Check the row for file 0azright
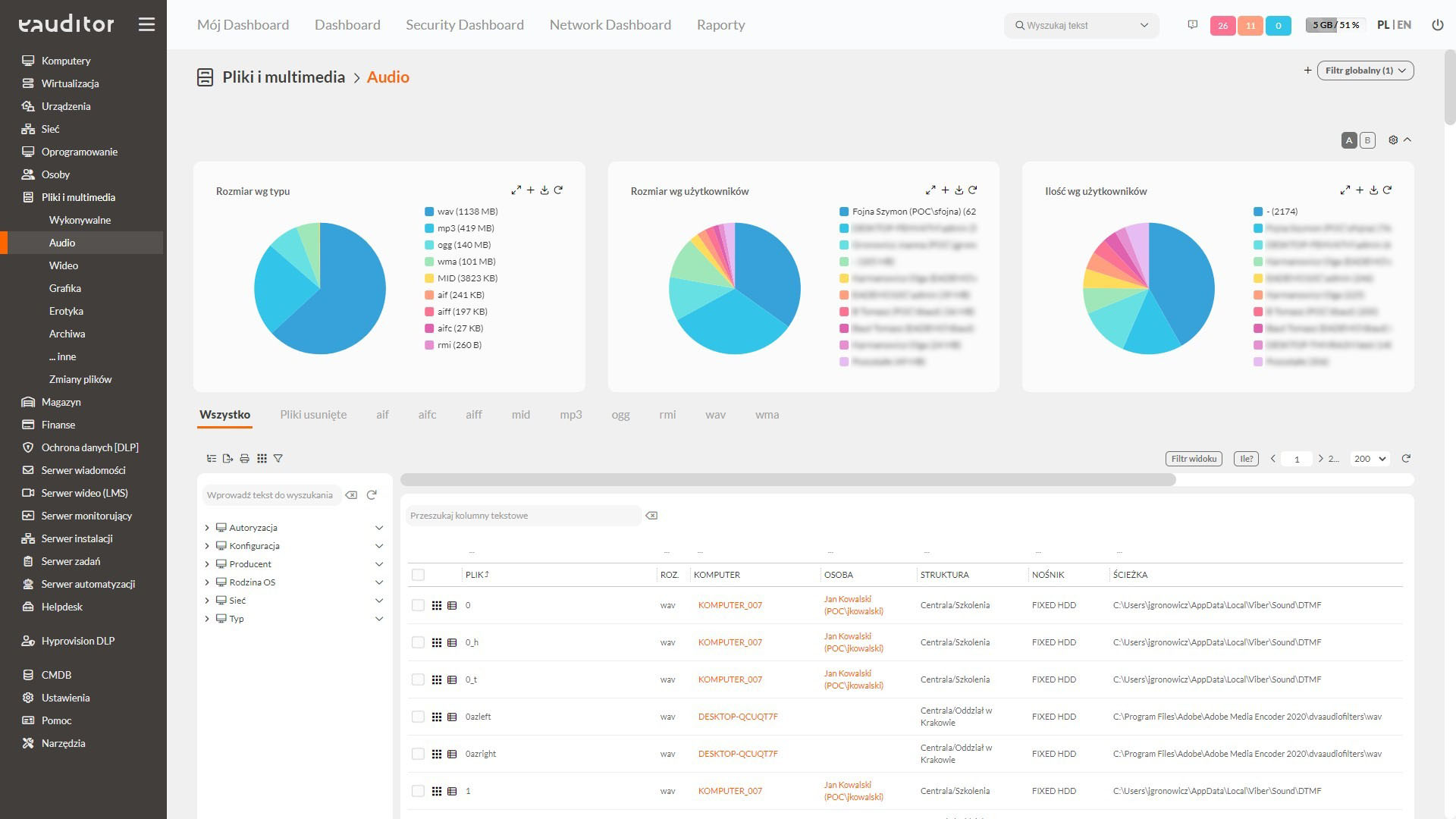 [418, 754]
